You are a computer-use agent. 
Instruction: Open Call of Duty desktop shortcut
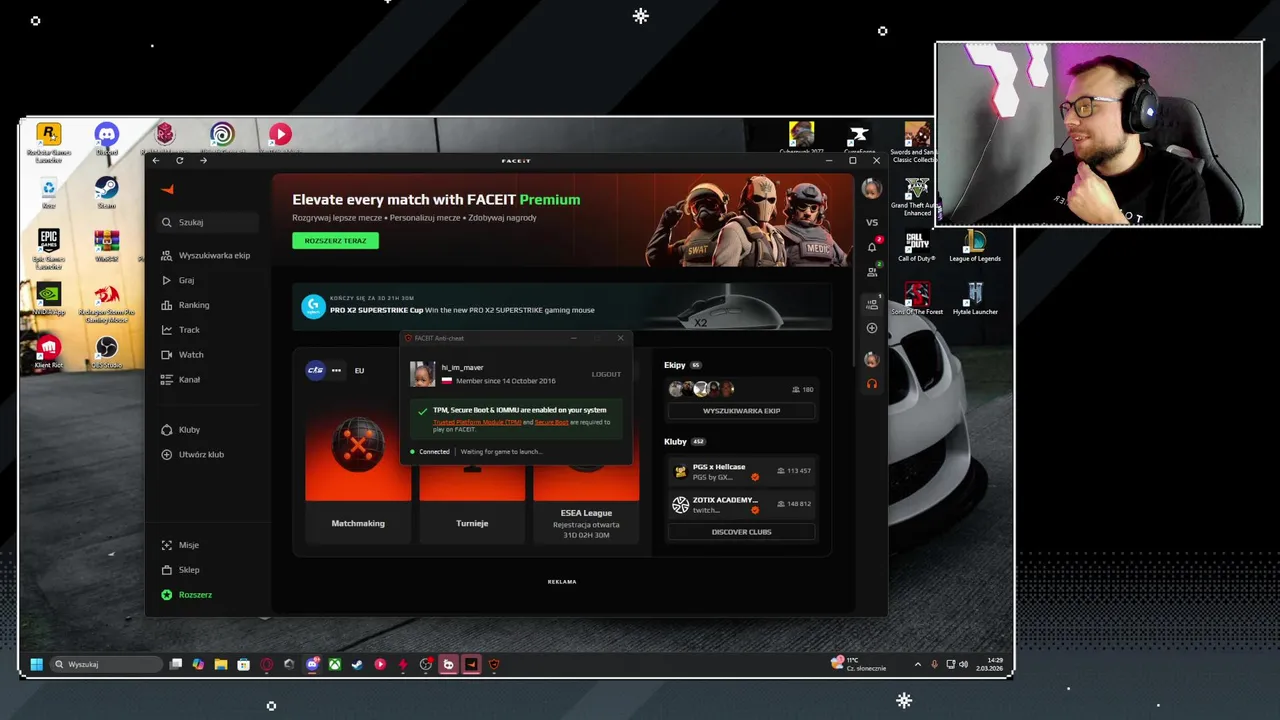point(916,246)
